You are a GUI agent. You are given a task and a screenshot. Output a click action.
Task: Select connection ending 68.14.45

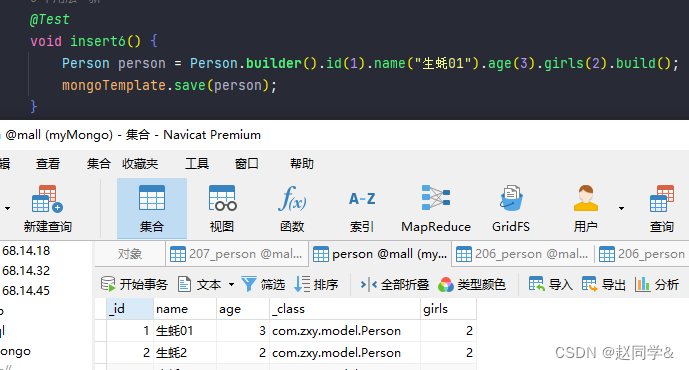26,290
